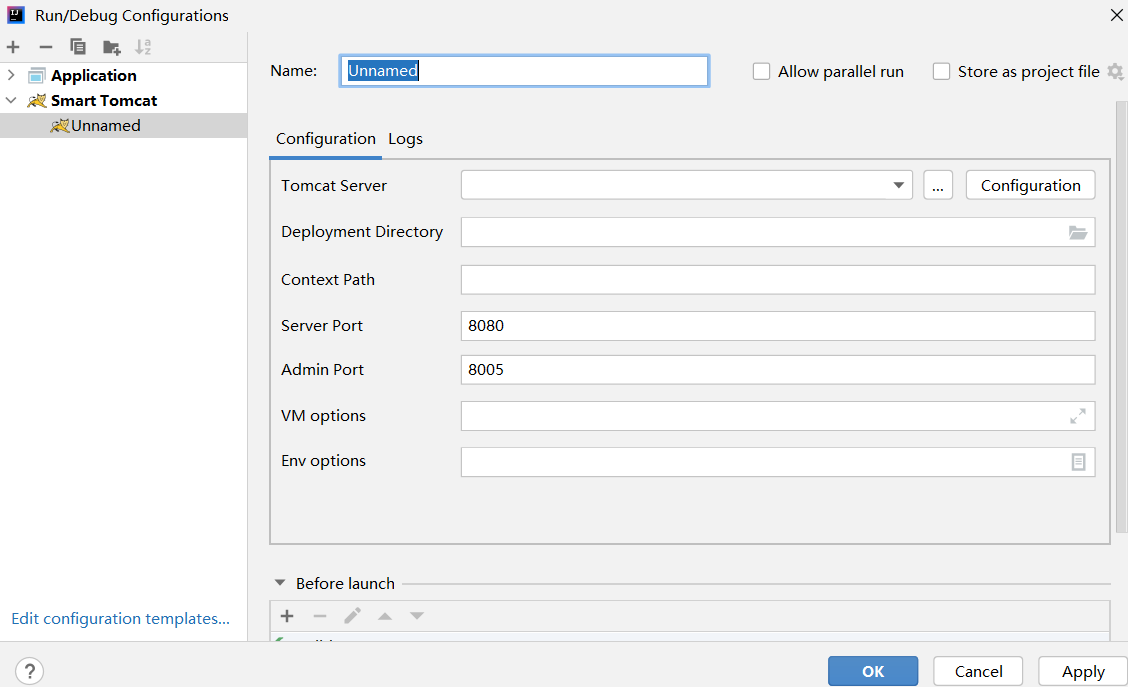Click the Add New Configuration plus icon
Image resolution: width=1128 pixels, height=687 pixels.
pos(13,47)
